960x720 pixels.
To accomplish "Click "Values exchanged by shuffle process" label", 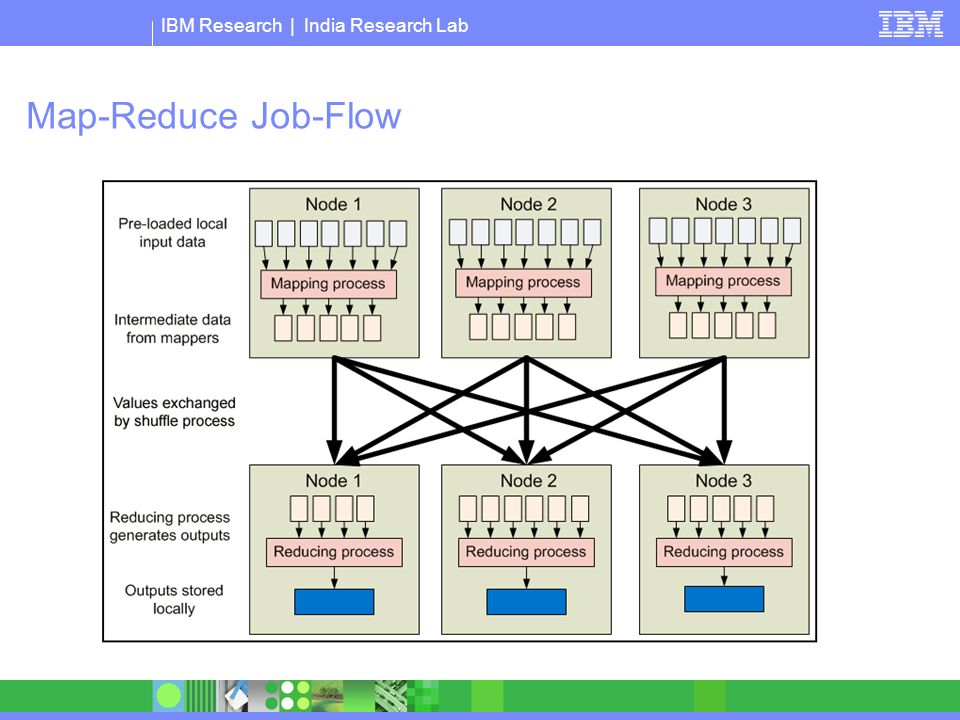I will (x=174, y=411).
